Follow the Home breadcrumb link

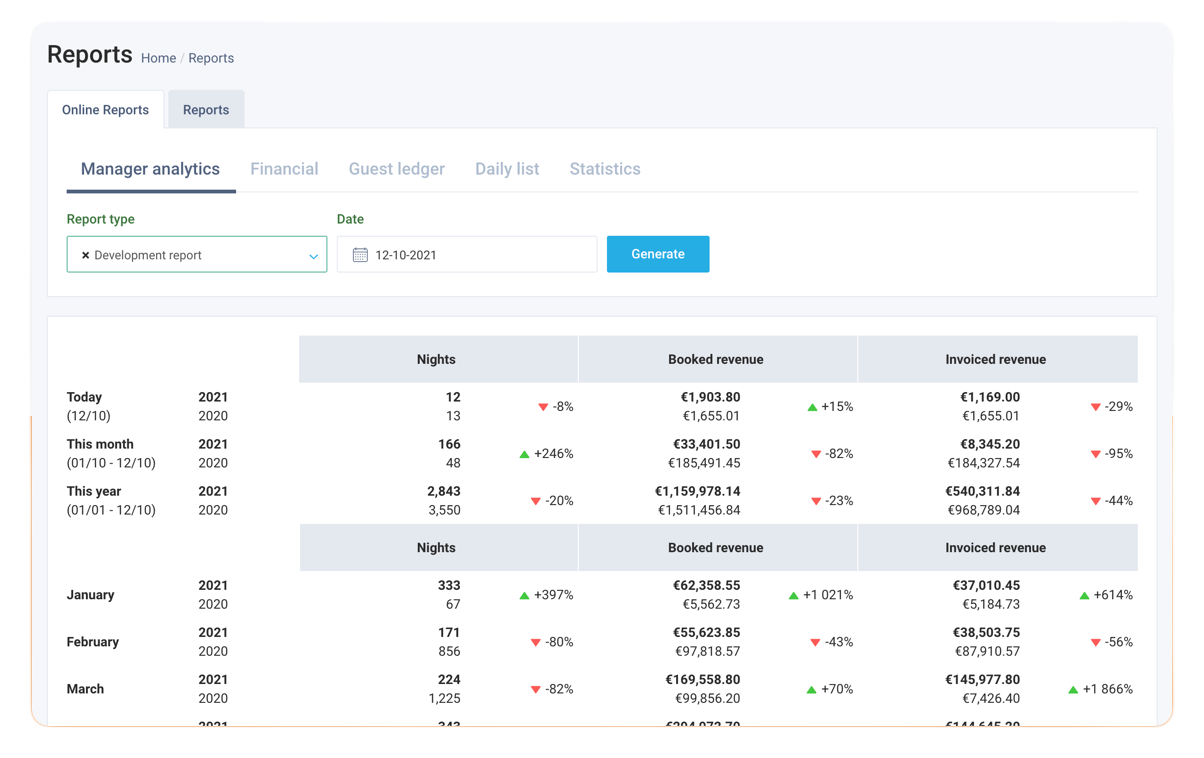tap(158, 58)
